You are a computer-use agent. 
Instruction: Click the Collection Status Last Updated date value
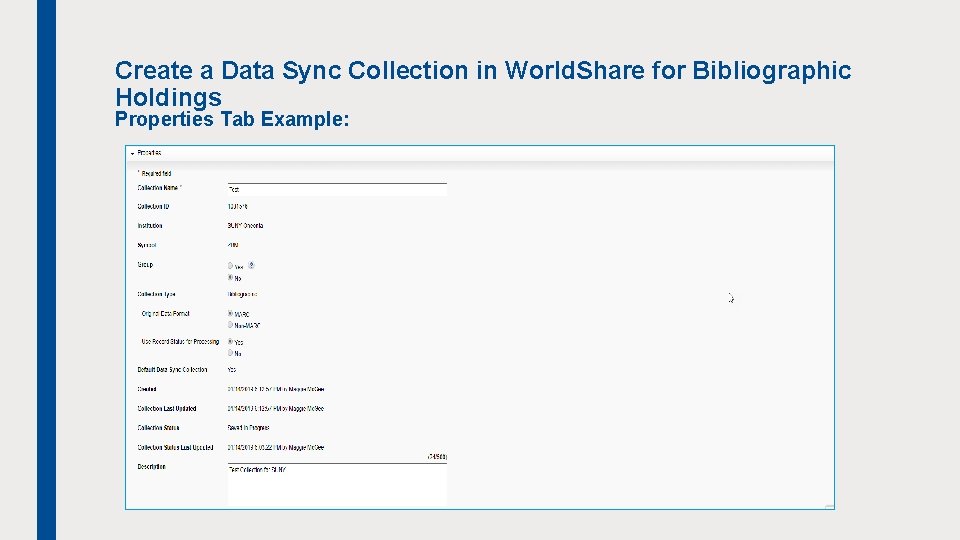(x=276, y=448)
